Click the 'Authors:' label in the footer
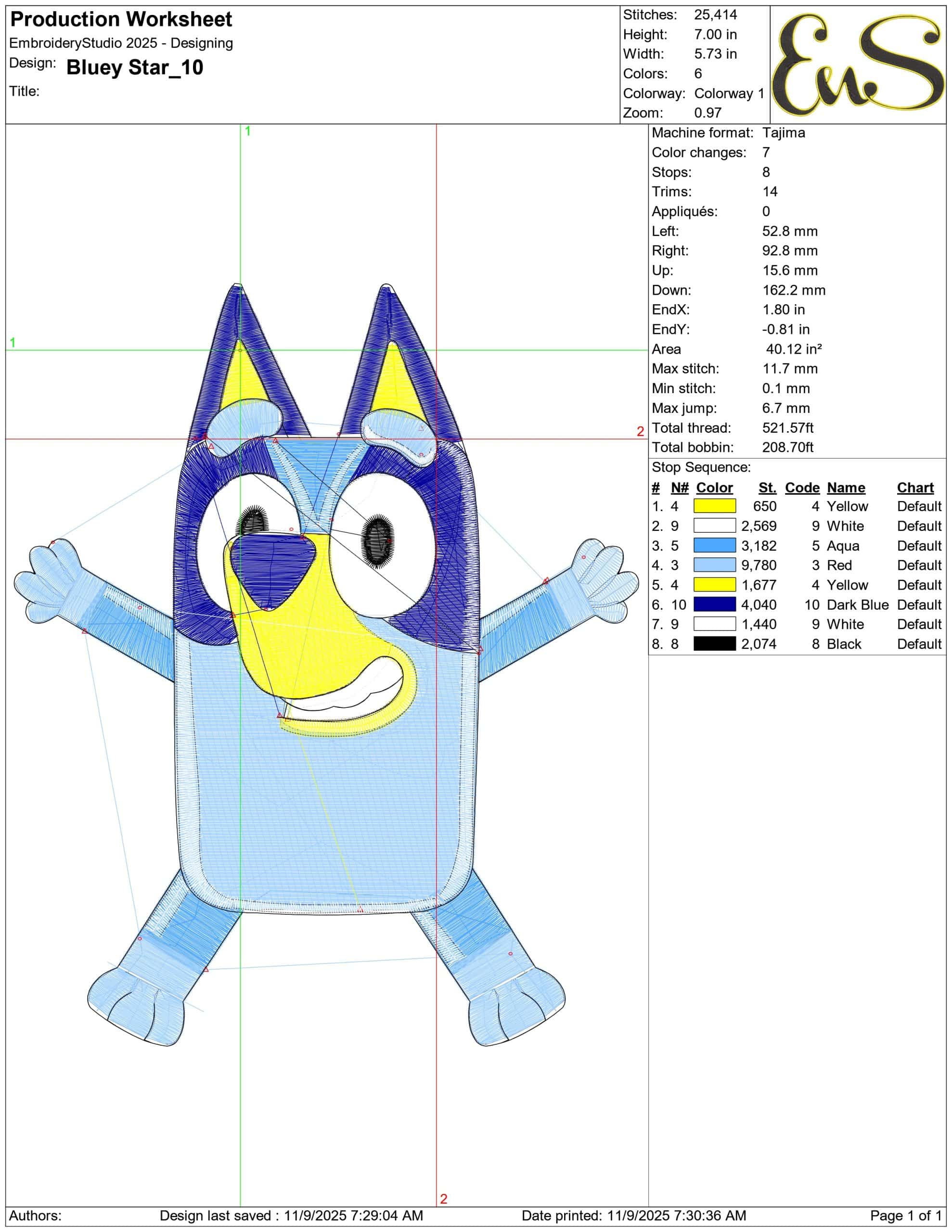Image resolution: width=952 pixels, height=1232 pixels. point(36,1216)
